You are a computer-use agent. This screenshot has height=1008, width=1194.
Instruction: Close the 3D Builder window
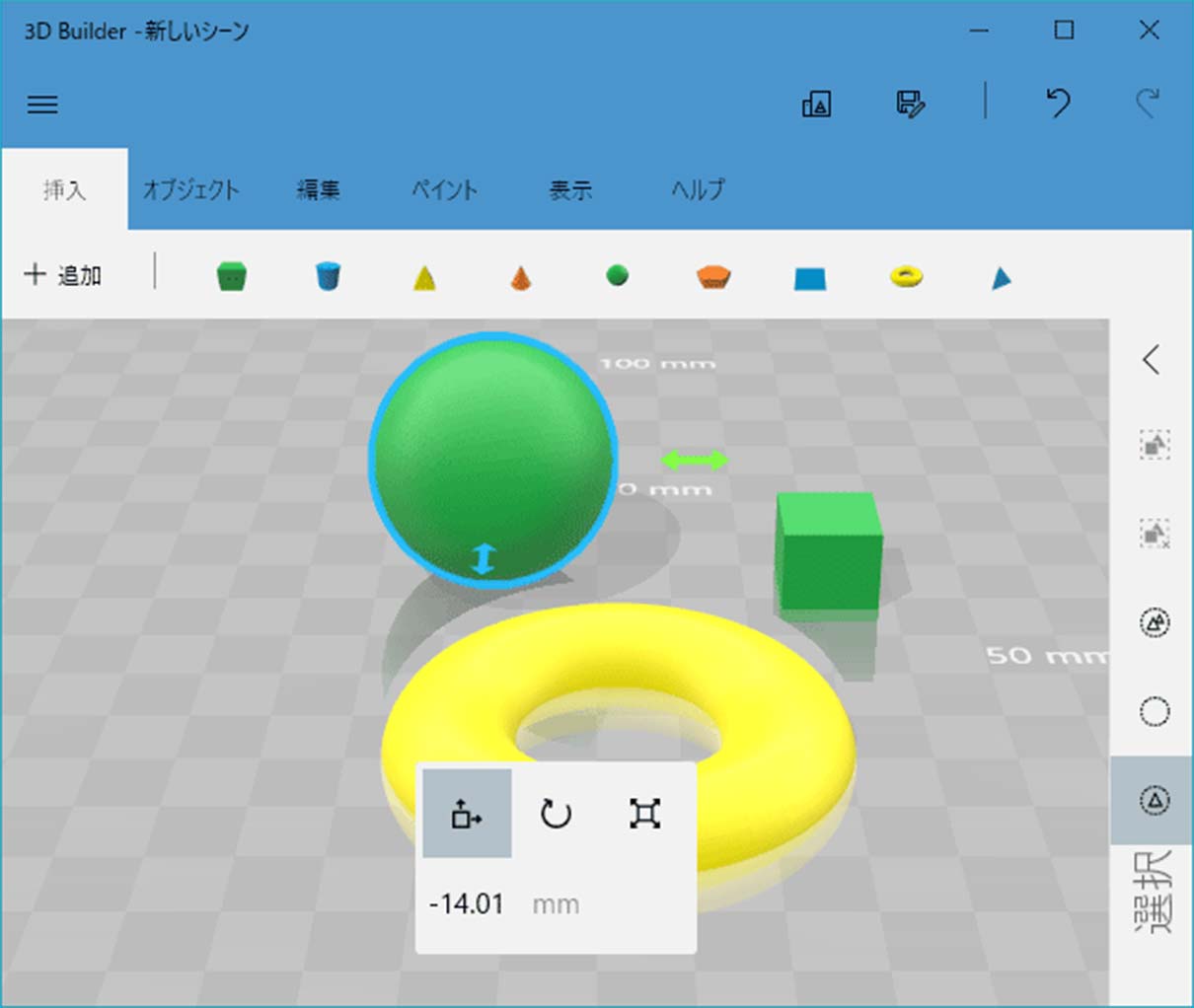[x=1150, y=31]
